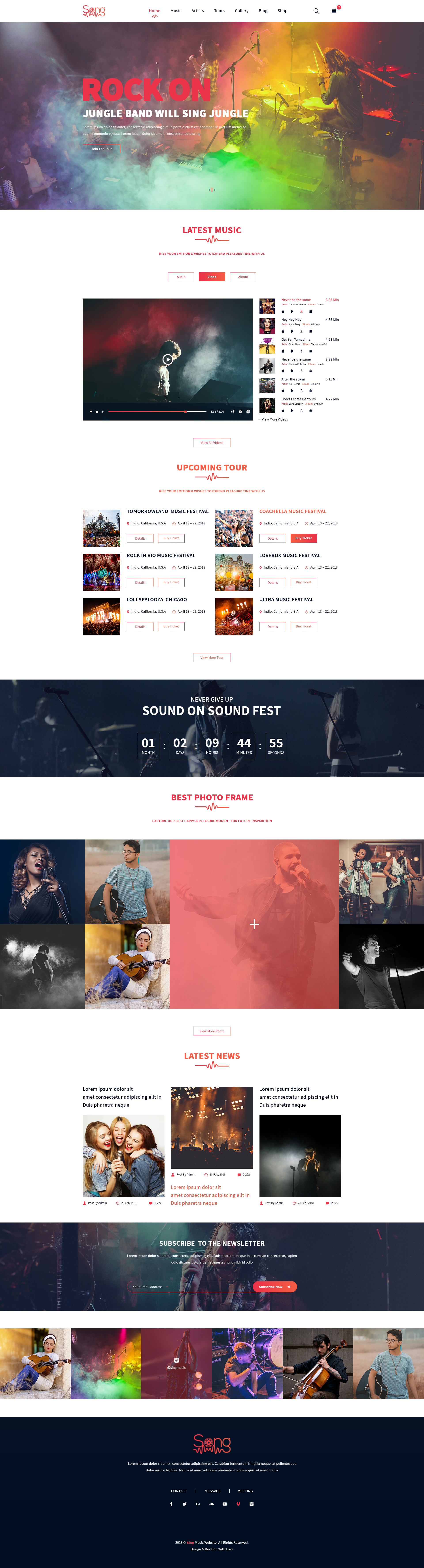Image resolution: width=424 pixels, height=1568 pixels.
Task: Stop the video using stop control
Action: [97, 411]
